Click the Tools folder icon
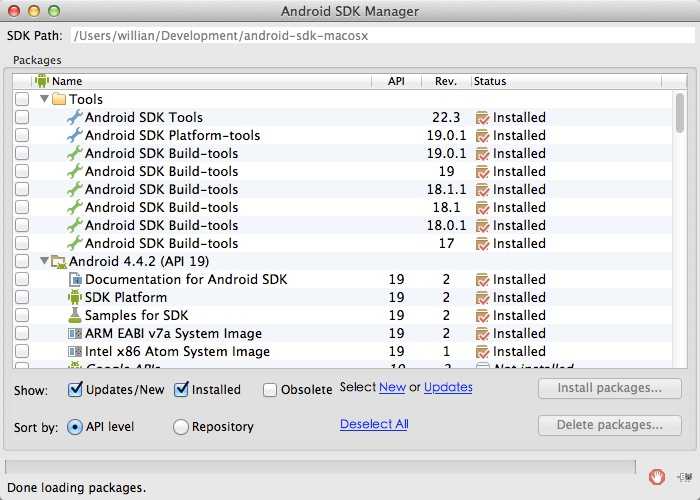Screen dimensions: 700x500 pyautogui.click(x=59, y=99)
